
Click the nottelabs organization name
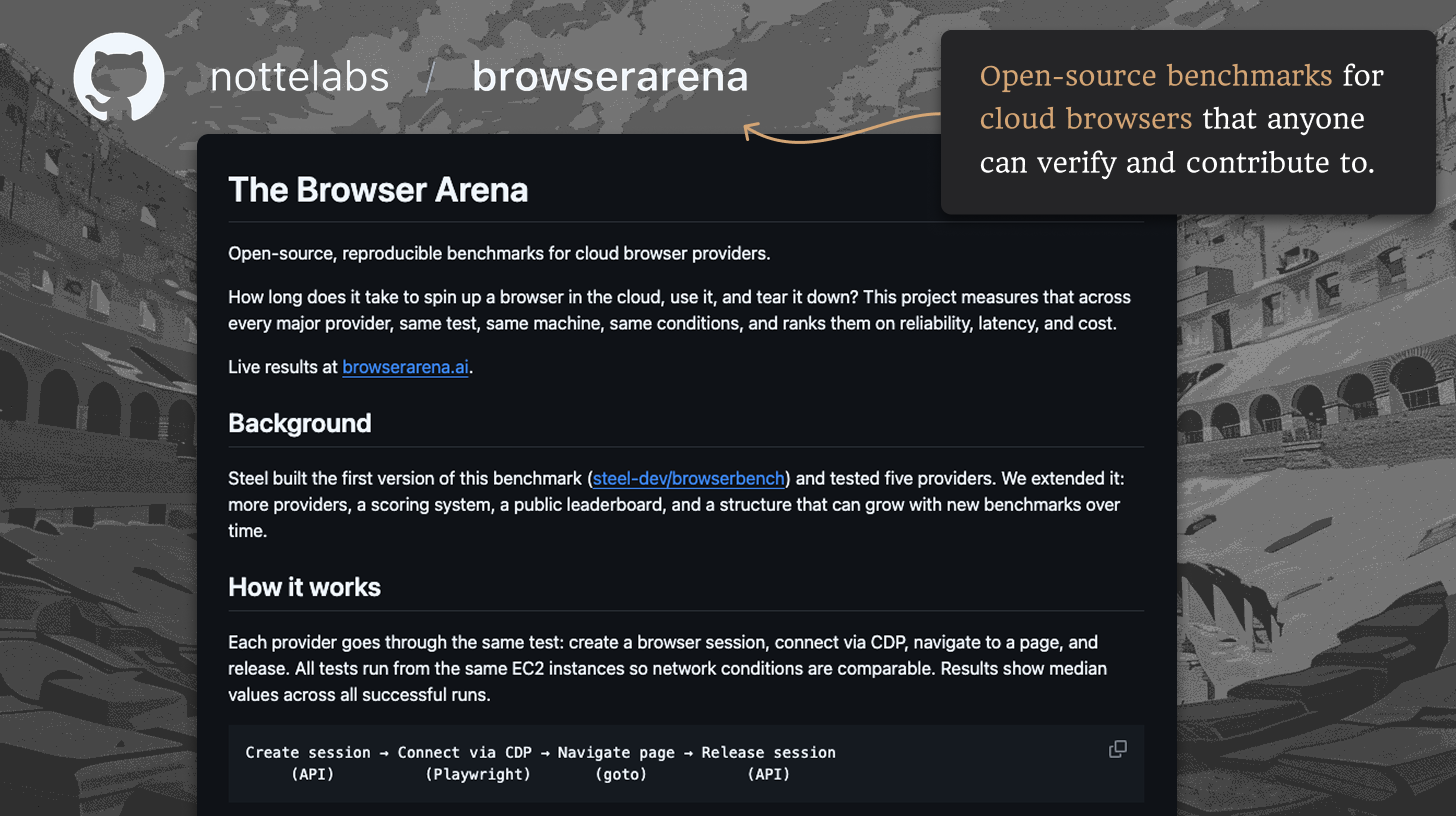[x=298, y=77]
